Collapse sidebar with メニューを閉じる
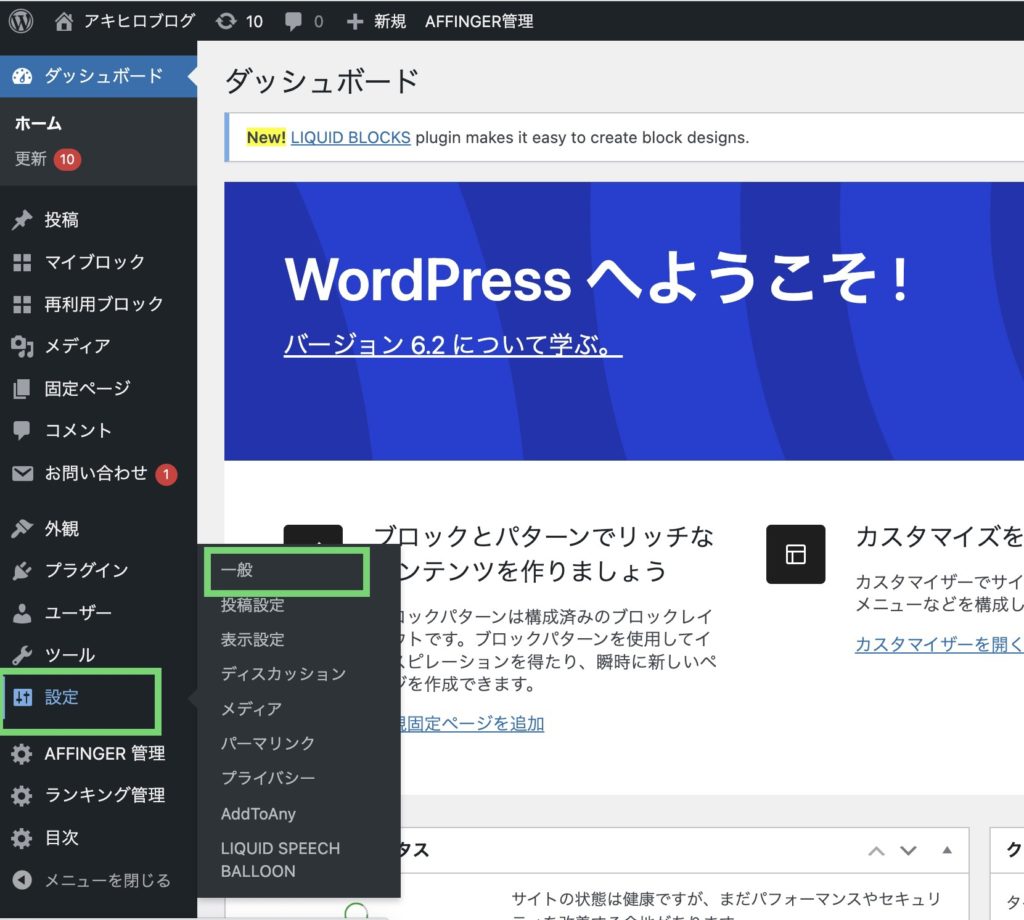Viewport: 1024px width, 920px height. click(107, 881)
